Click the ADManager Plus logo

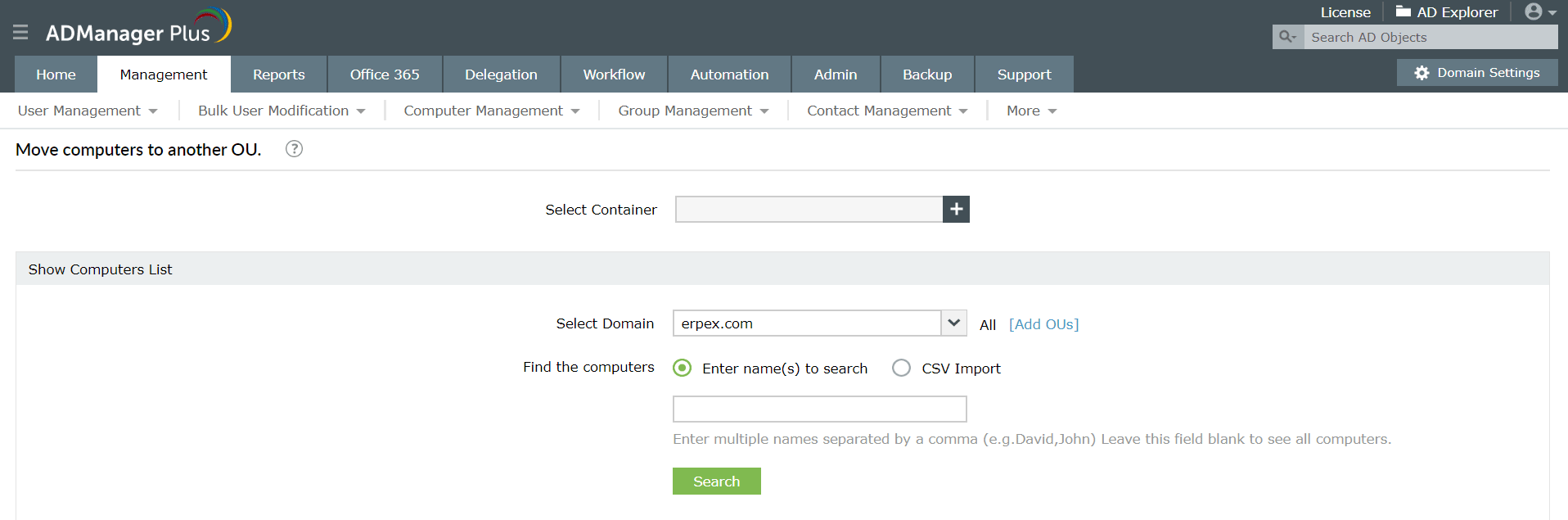click(138, 29)
